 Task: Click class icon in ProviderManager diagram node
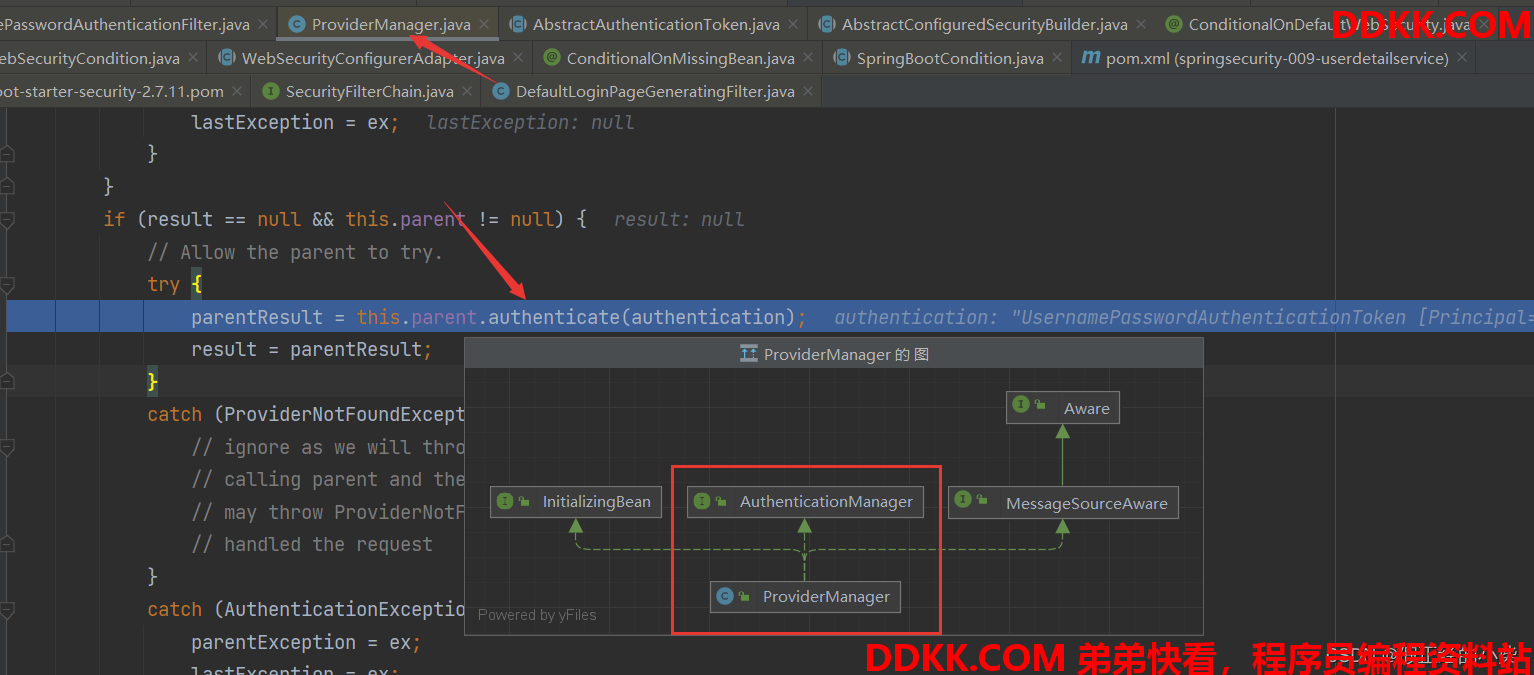pos(725,597)
